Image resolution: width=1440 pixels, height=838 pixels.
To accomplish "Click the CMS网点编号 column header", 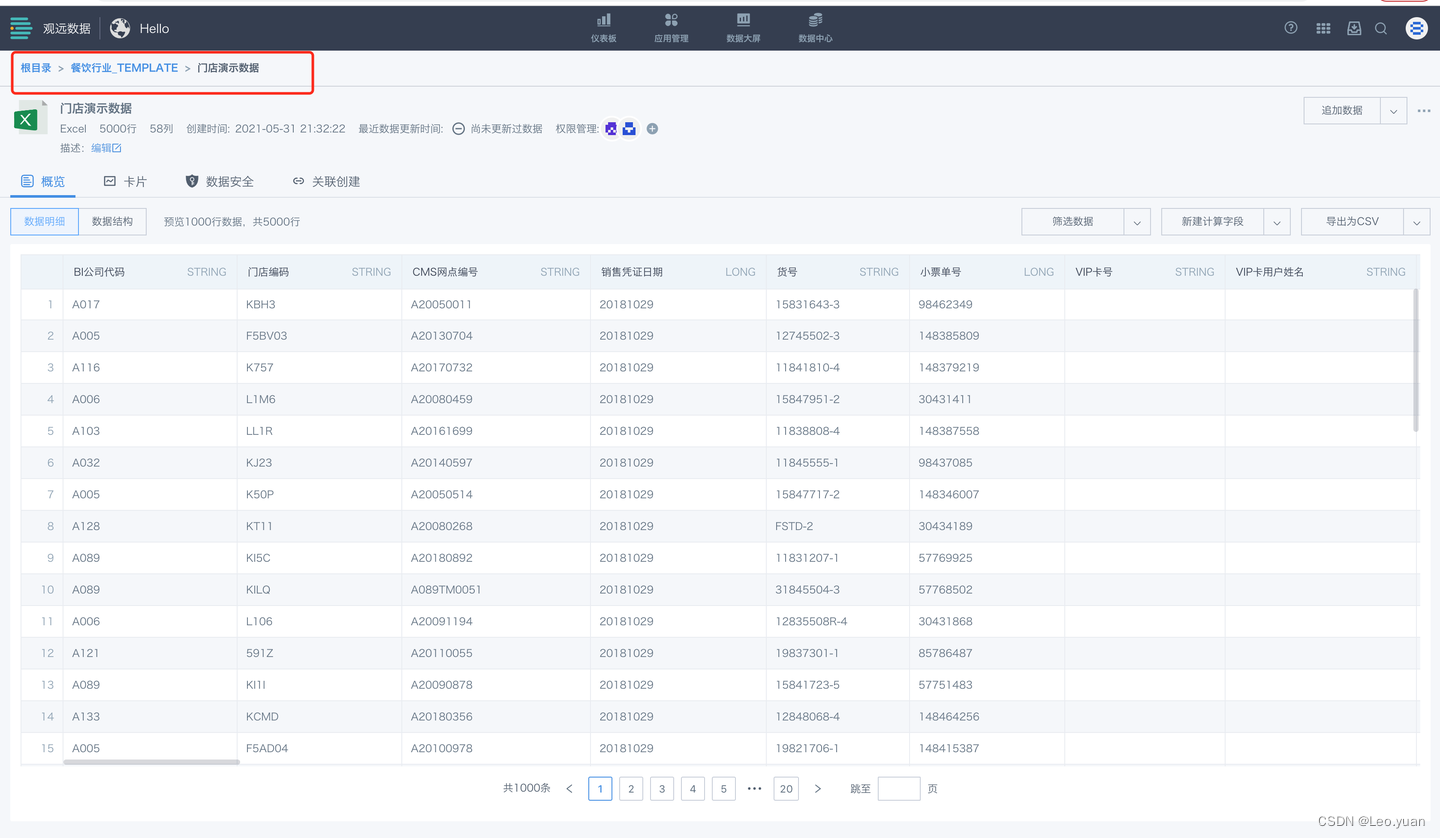I will [x=496, y=272].
